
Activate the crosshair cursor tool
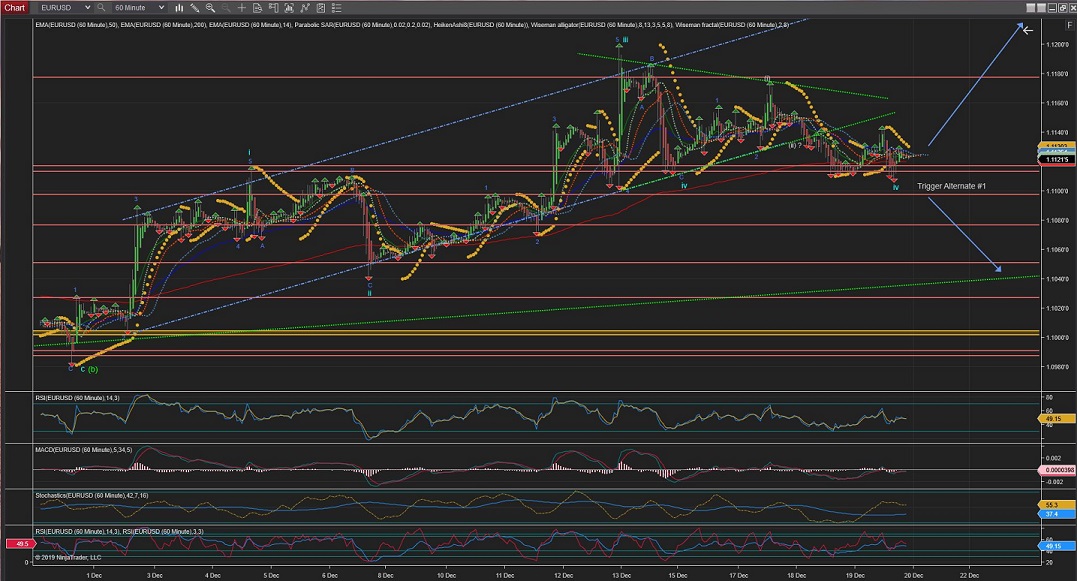point(241,8)
